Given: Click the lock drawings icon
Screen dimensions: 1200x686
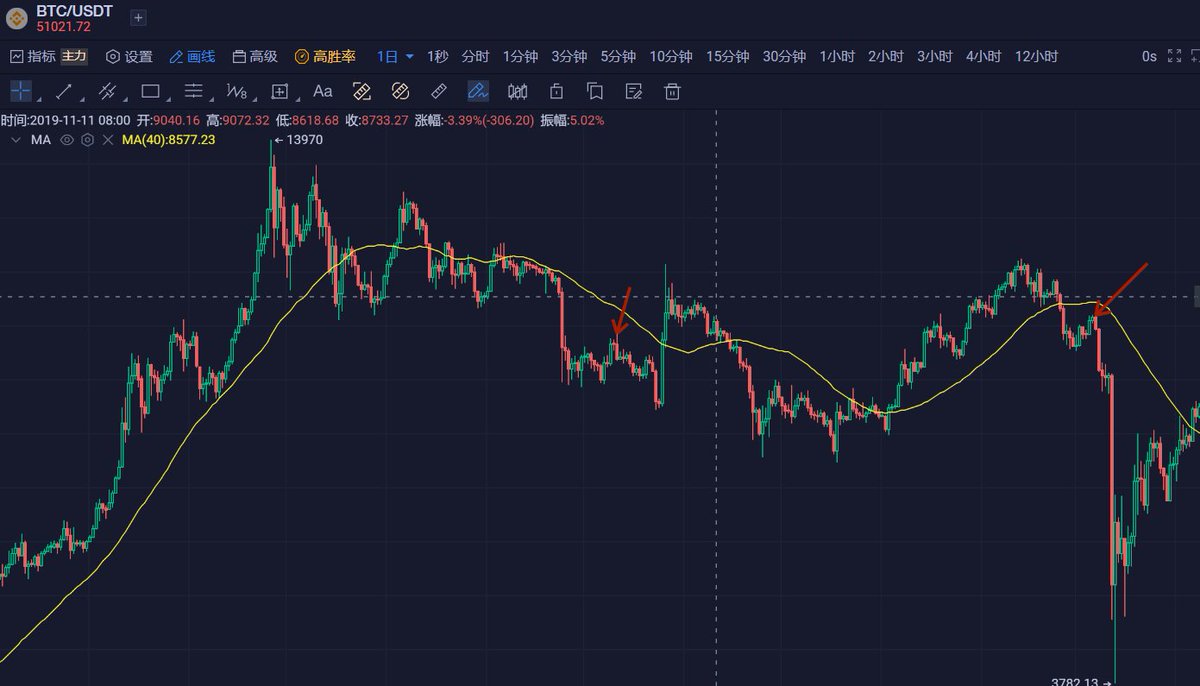Looking at the screenshot, I should [556, 91].
